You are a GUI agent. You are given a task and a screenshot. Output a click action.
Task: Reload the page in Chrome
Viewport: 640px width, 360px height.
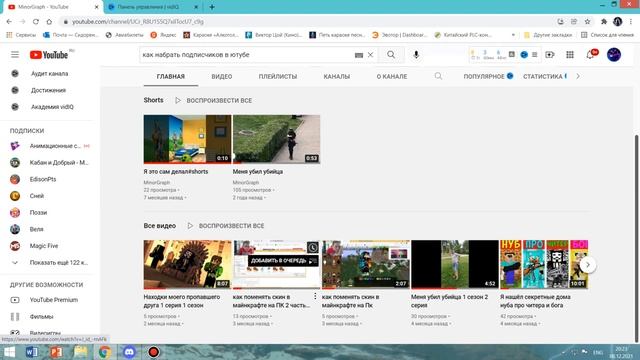(36, 22)
